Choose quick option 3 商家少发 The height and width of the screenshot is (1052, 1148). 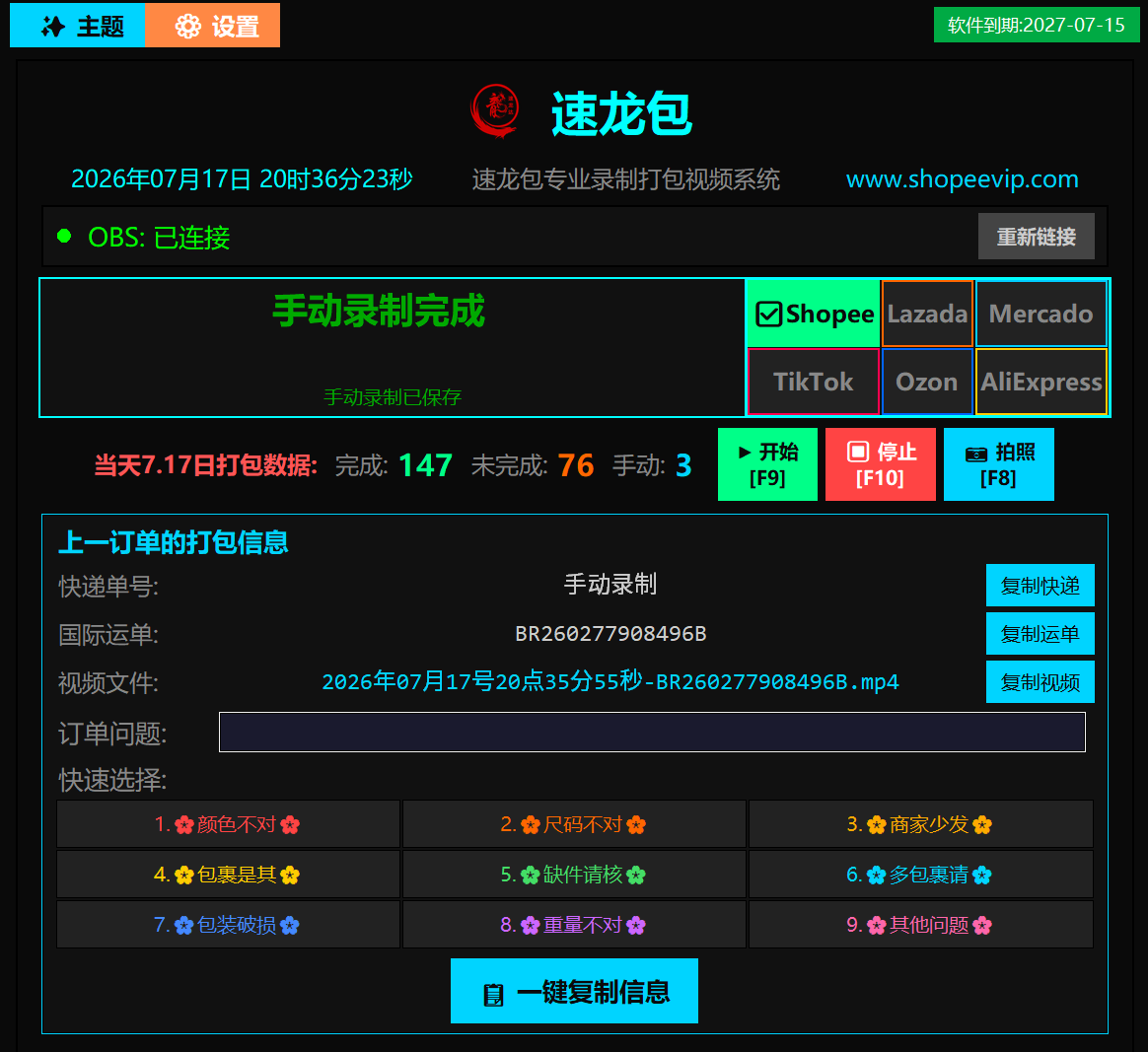(920, 824)
